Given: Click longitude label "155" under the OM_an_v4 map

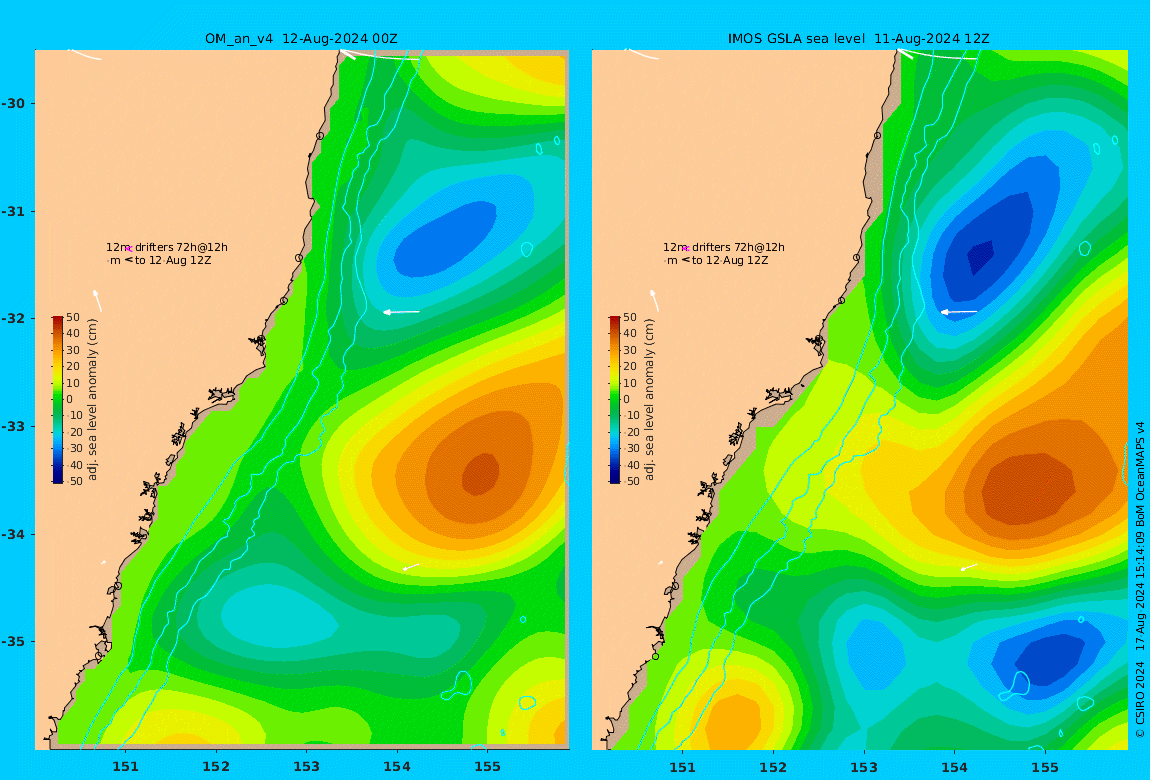Looking at the screenshot, I should [488, 767].
